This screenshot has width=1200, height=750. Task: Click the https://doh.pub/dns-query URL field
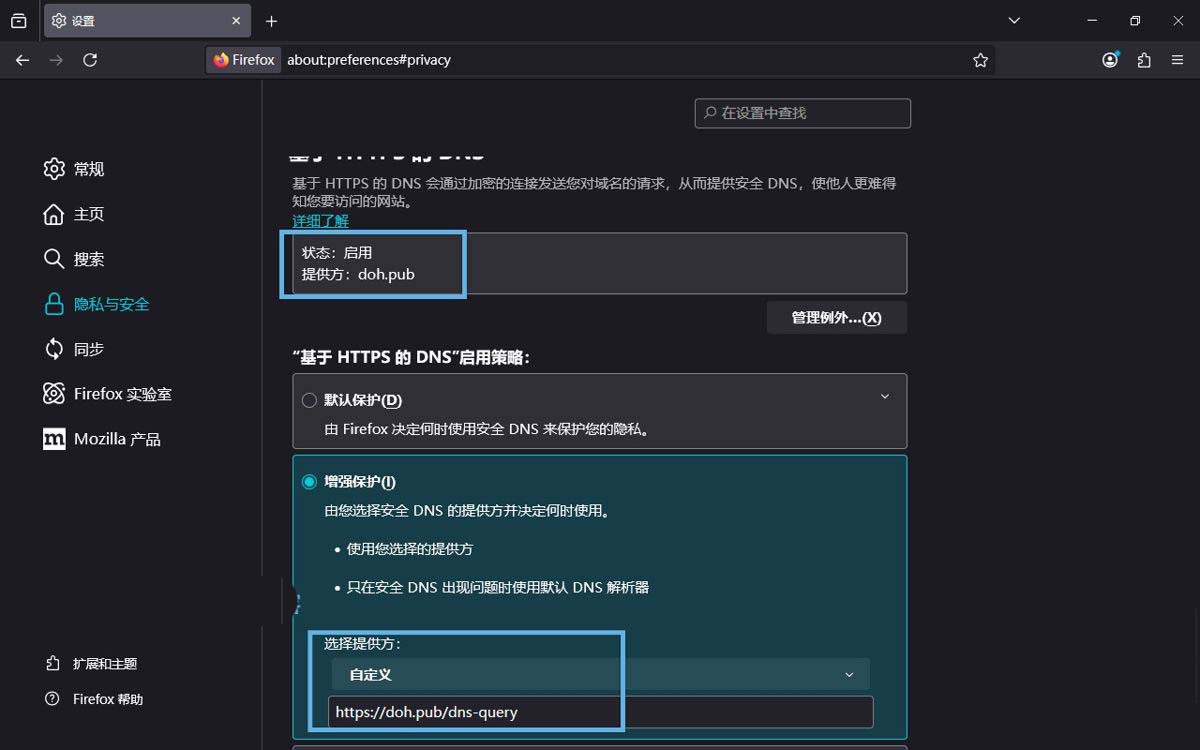click(601, 712)
